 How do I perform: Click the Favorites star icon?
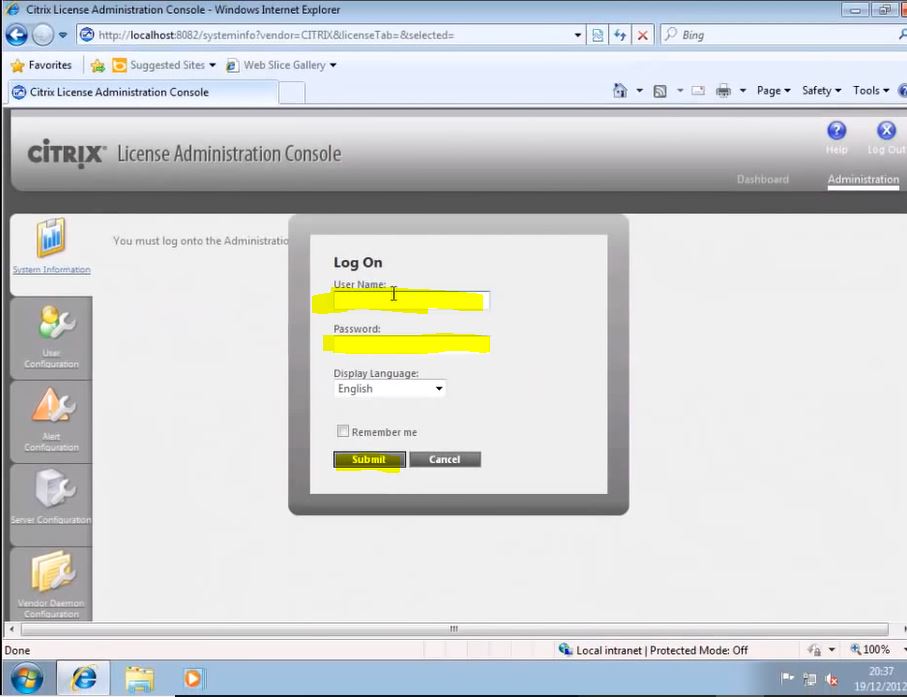(18, 65)
